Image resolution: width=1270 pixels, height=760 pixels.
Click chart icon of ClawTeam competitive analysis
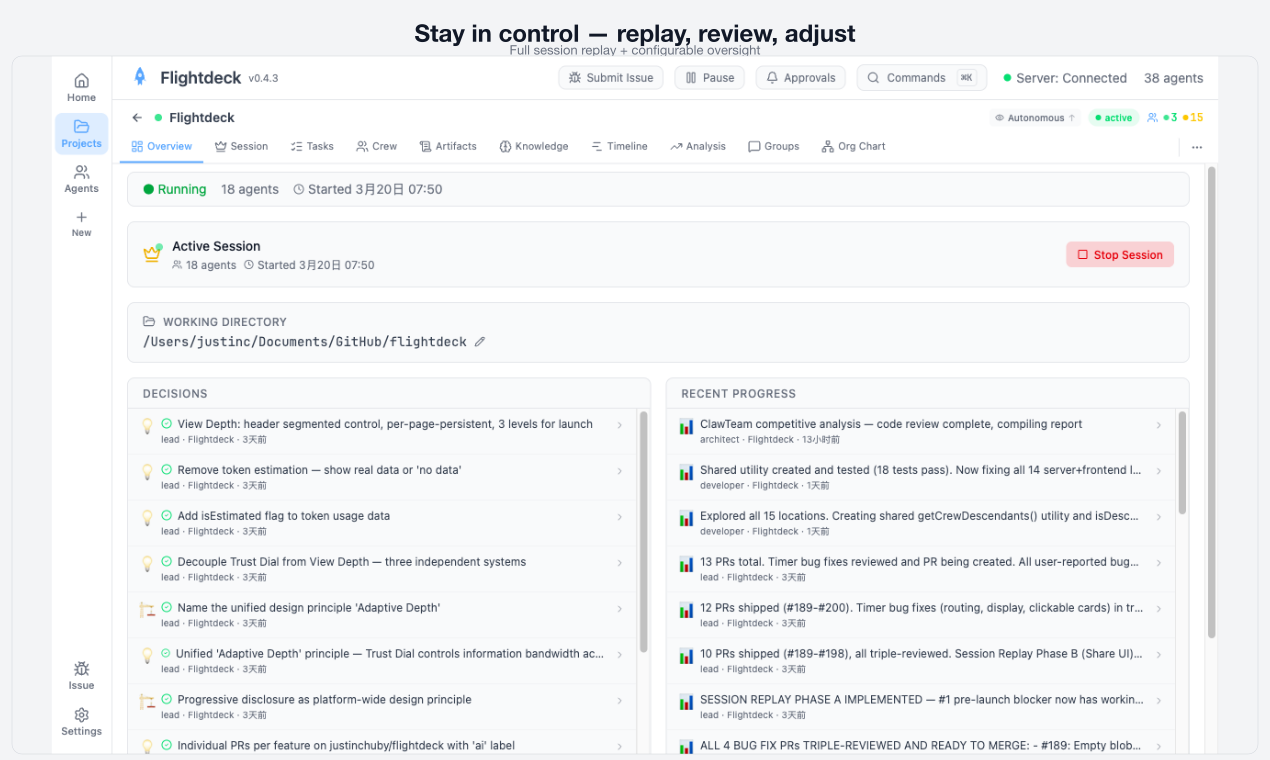tap(686, 426)
